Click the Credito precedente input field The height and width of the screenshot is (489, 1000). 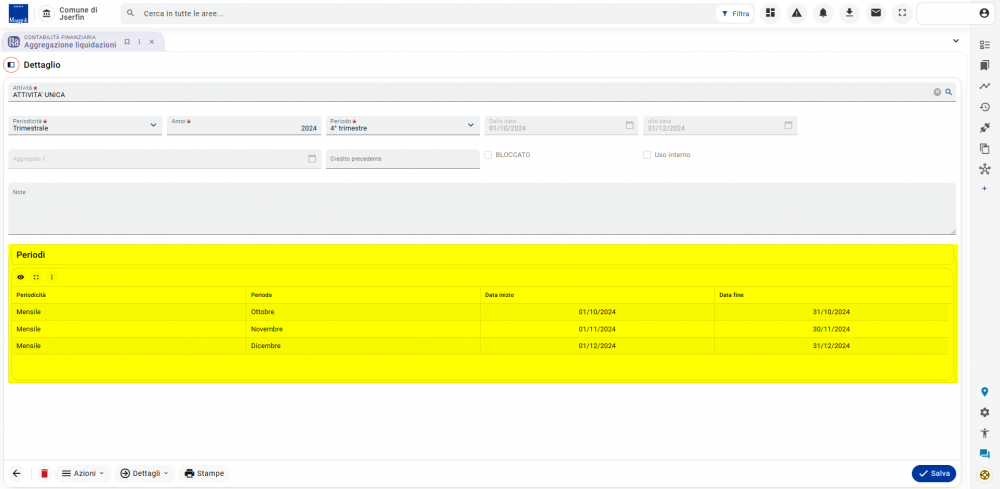point(402,159)
